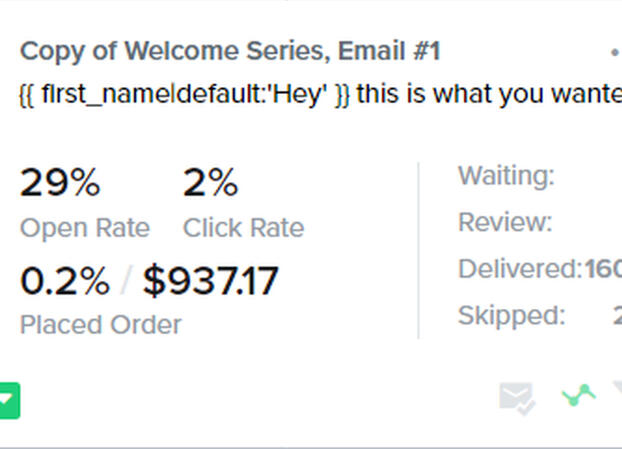Click the Waiting status label
This screenshot has height=449, width=622.
[506, 176]
